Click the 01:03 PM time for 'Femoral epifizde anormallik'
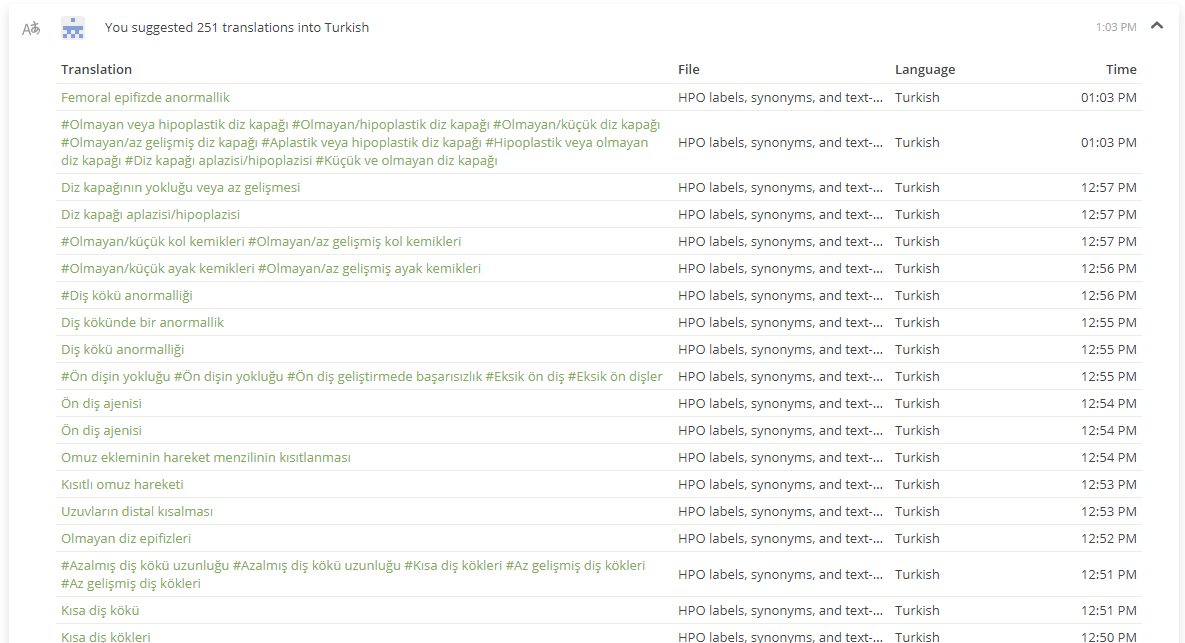 pyautogui.click(x=1108, y=97)
